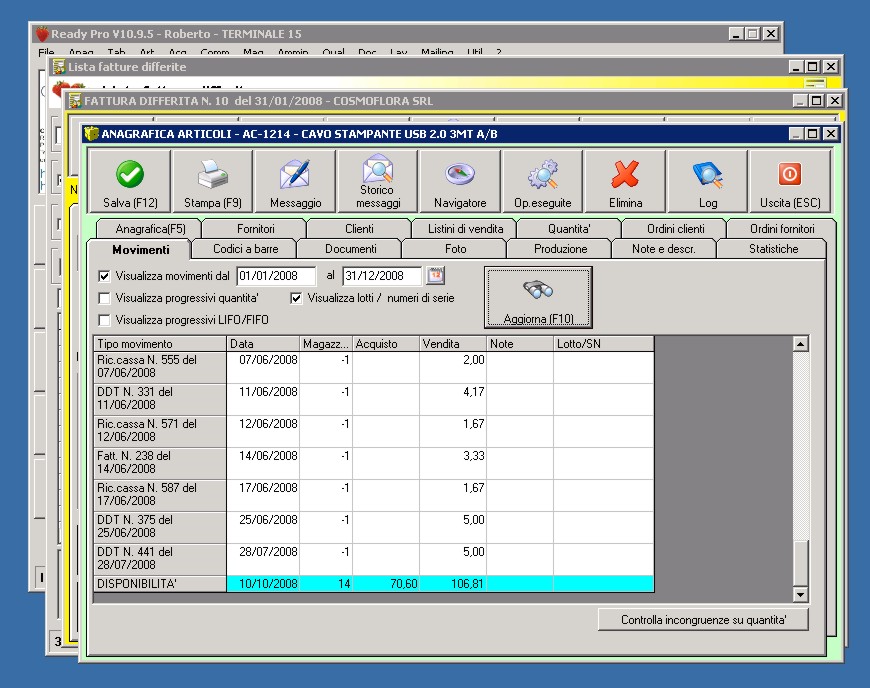
Task: Uncheck Visualizza movimenti dal checkbox
Action: [105, 276]
